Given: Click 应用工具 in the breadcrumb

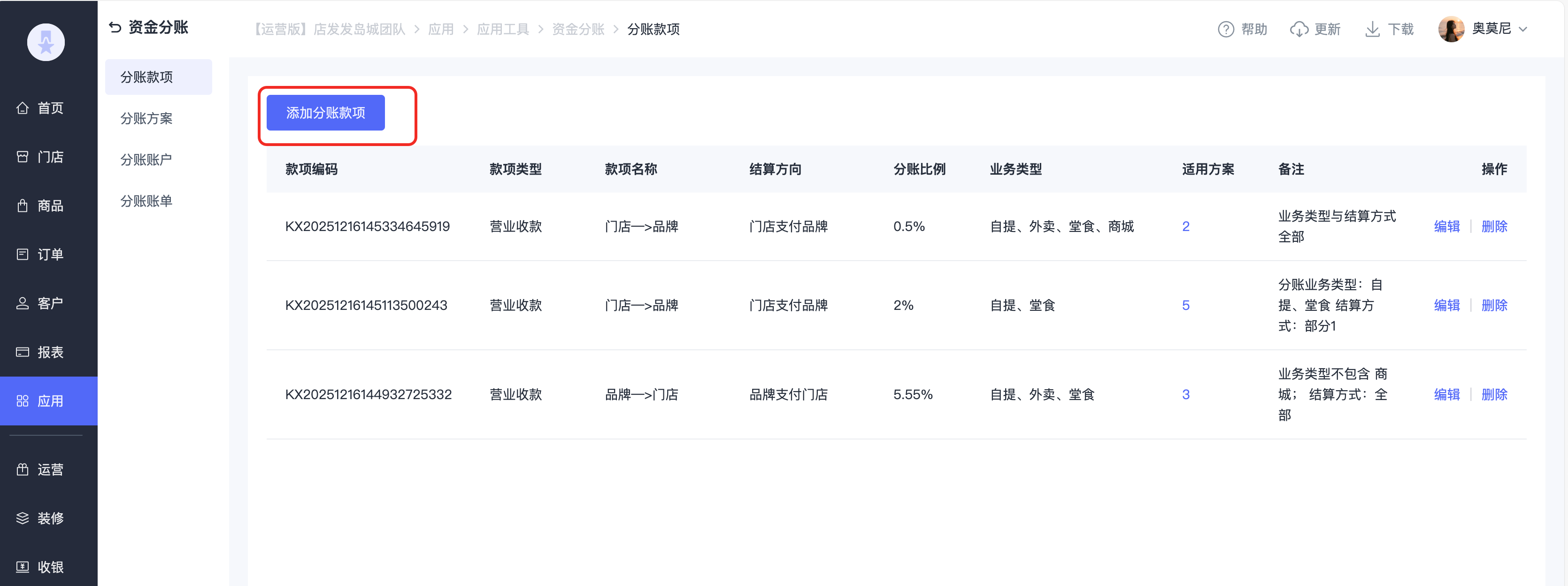Looking at the screenshot, I should tap(502, 29).
